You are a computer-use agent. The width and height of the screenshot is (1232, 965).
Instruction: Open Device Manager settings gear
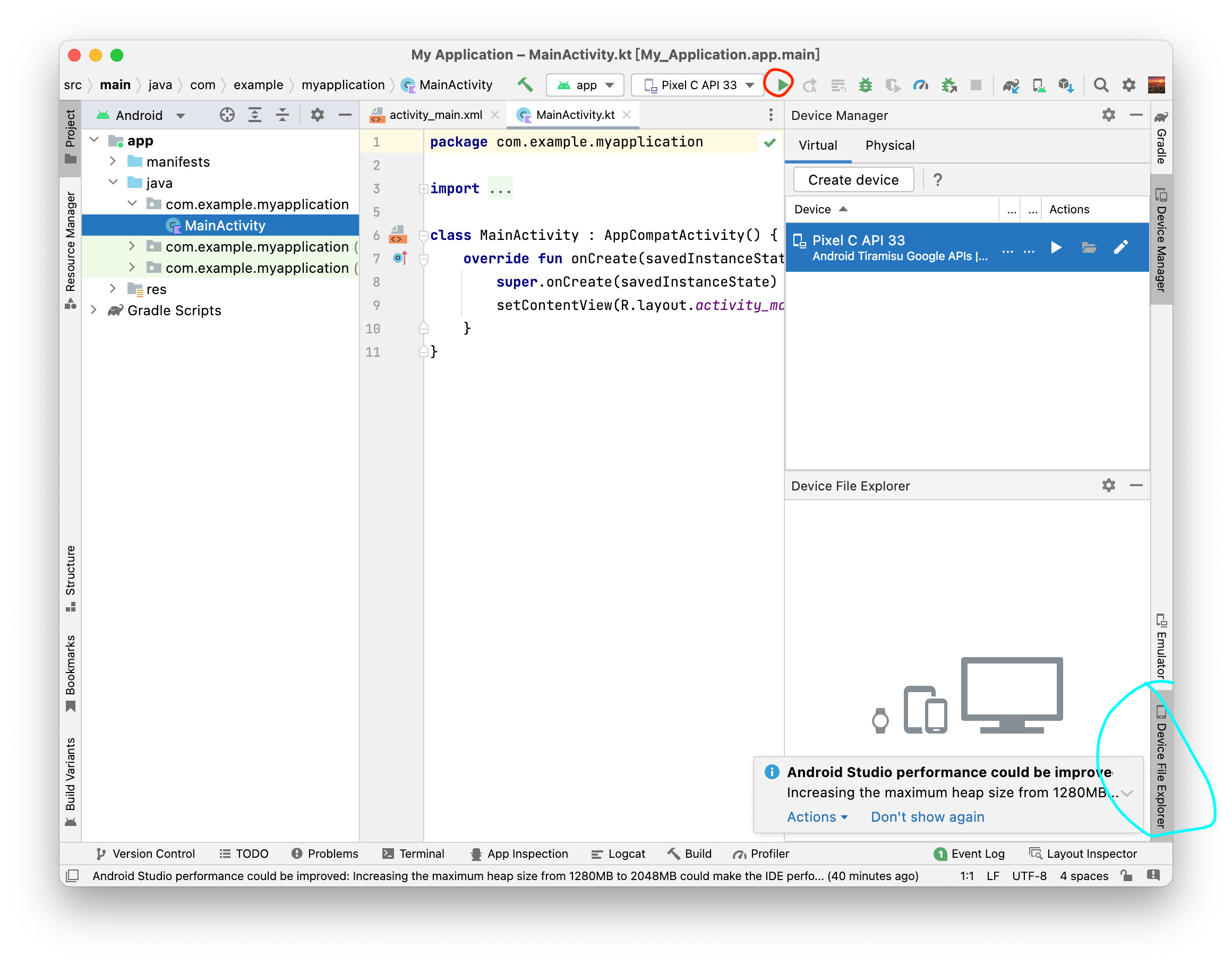point(1108,115)
